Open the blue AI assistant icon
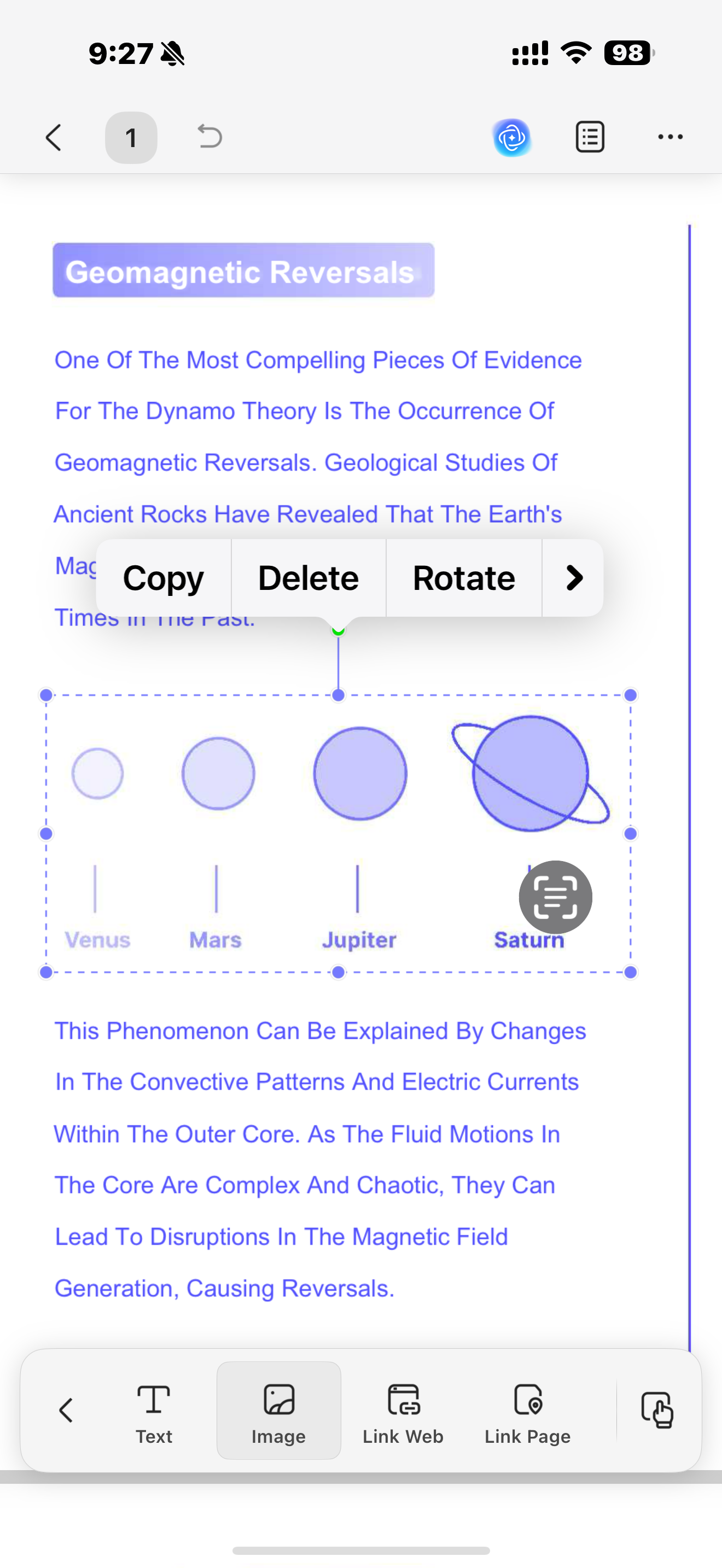Screen dimensions: 722x1568 click(x=511, y=138)
